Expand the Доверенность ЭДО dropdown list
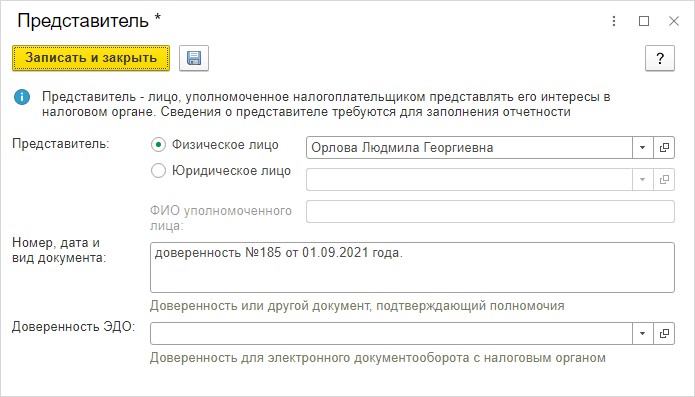 643,334
